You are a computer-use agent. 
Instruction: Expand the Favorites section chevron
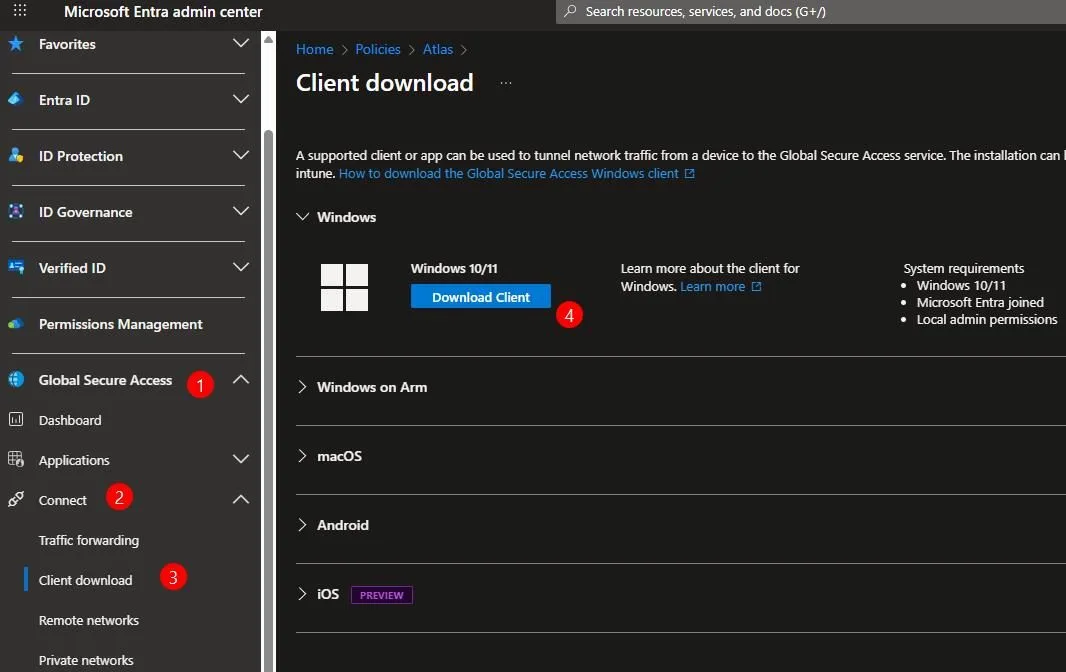click(x=241, y=44)
